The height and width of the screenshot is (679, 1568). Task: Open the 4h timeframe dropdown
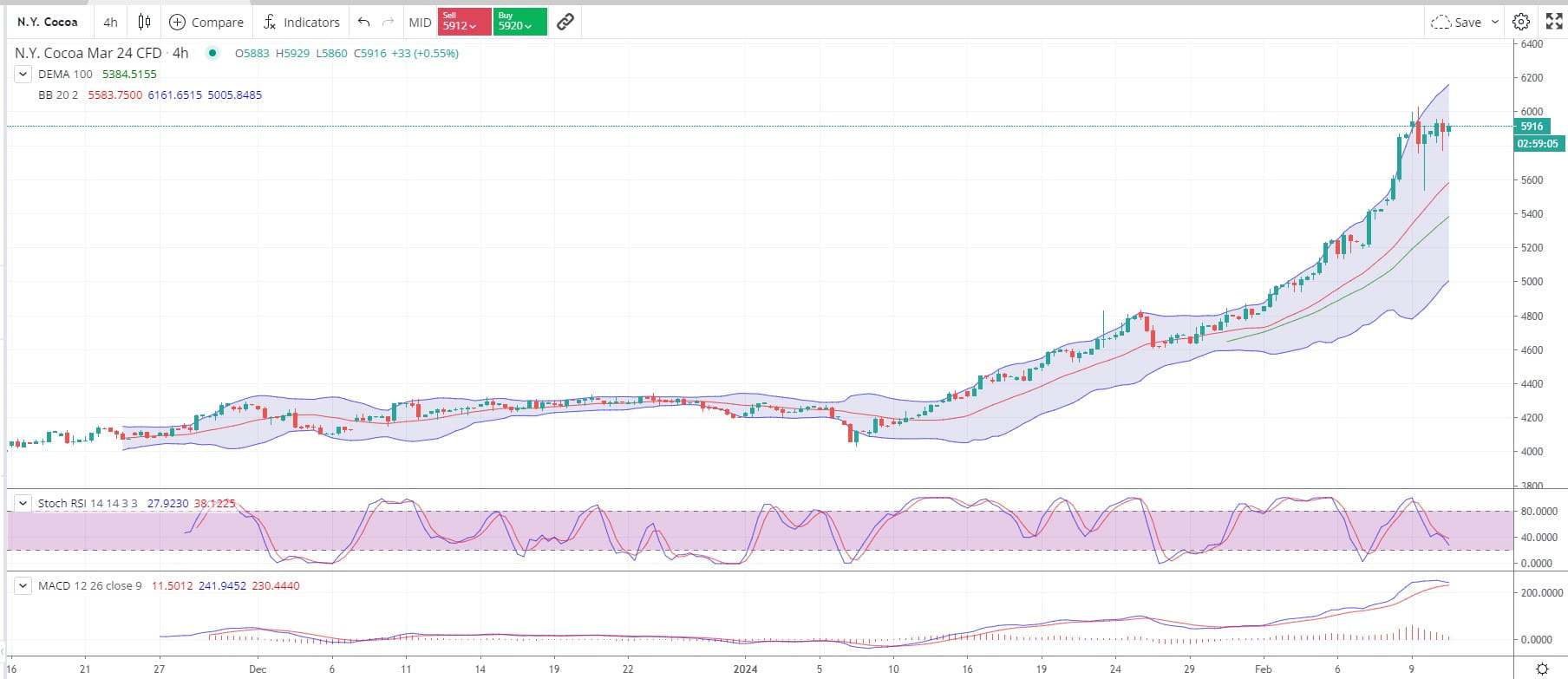[110, 23]
